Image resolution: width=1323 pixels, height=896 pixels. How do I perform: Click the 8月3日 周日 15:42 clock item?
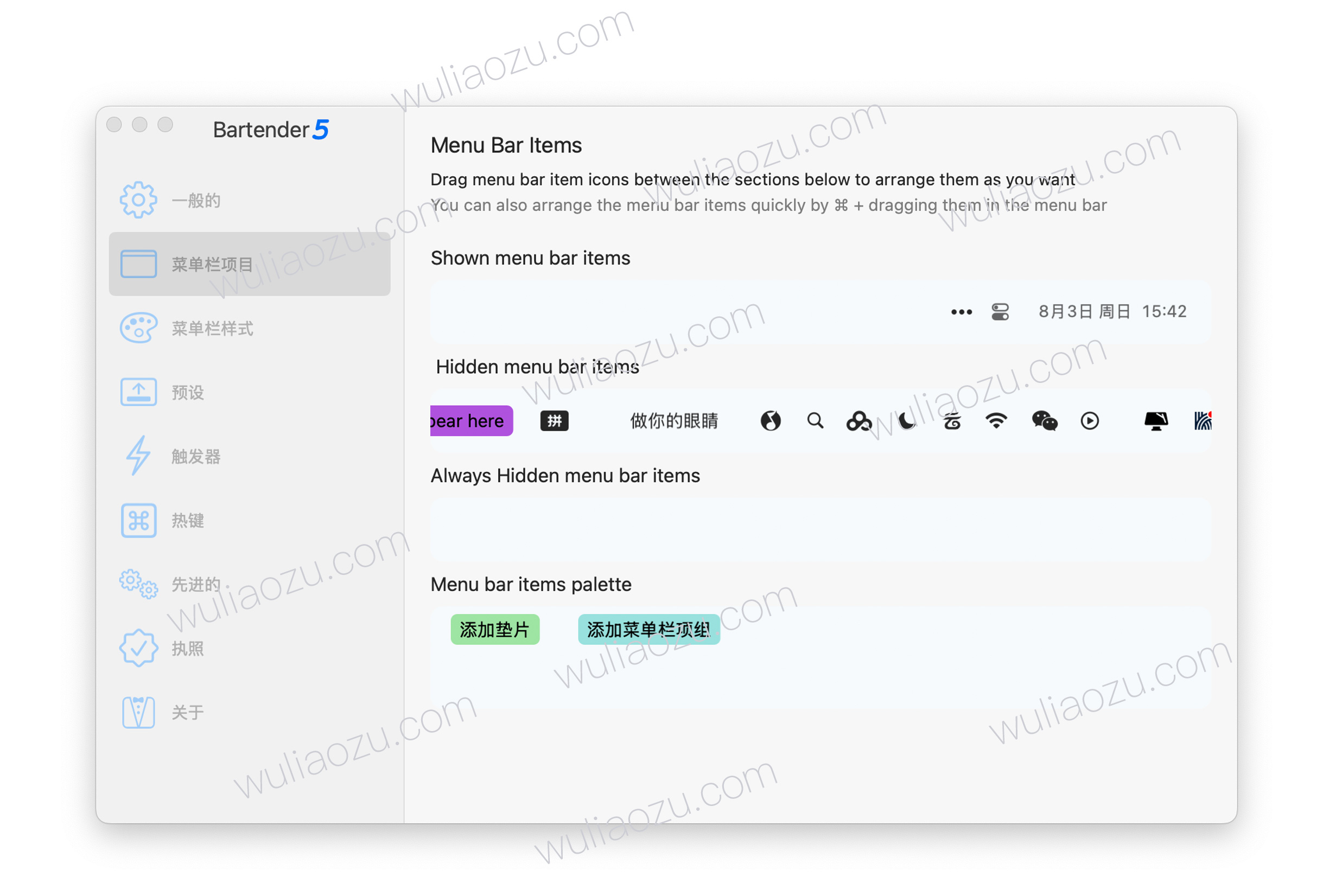pyautogui.click(x=1112, y=311)
